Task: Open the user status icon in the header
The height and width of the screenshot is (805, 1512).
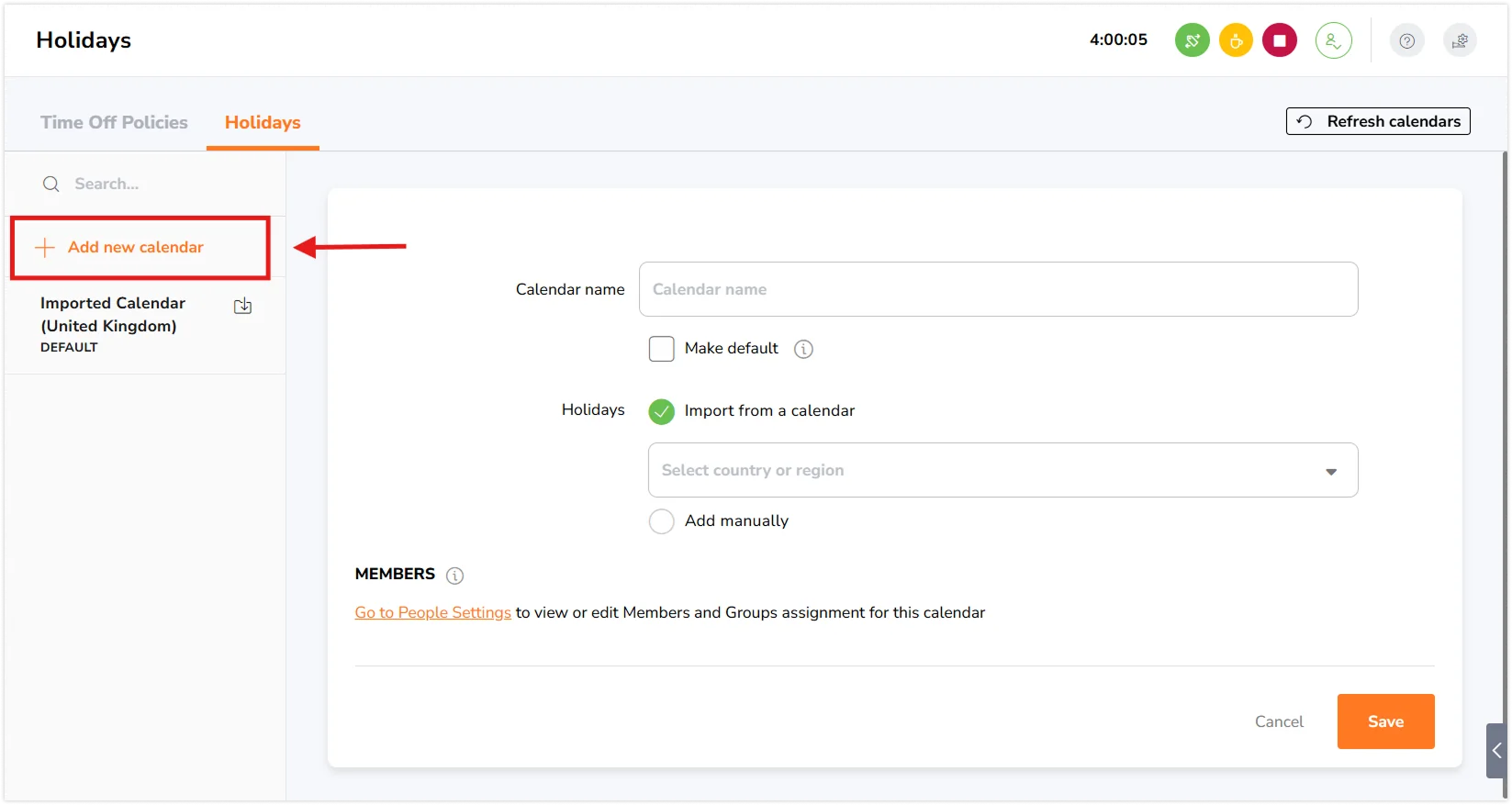Action: click(x=1333, y=40)
